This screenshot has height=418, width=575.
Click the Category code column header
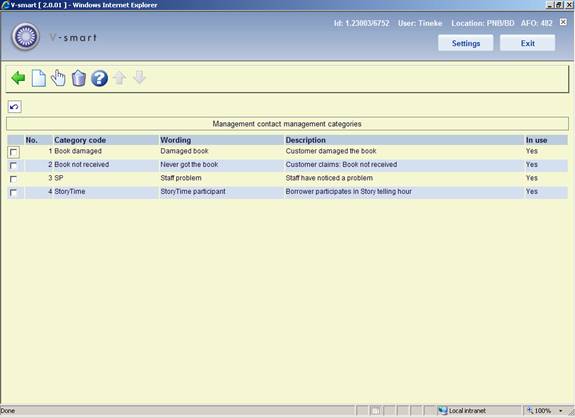80,140
